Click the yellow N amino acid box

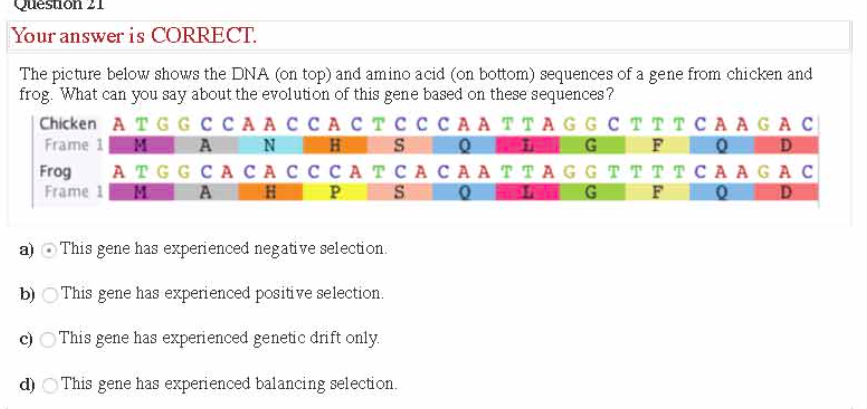(269, 144)
